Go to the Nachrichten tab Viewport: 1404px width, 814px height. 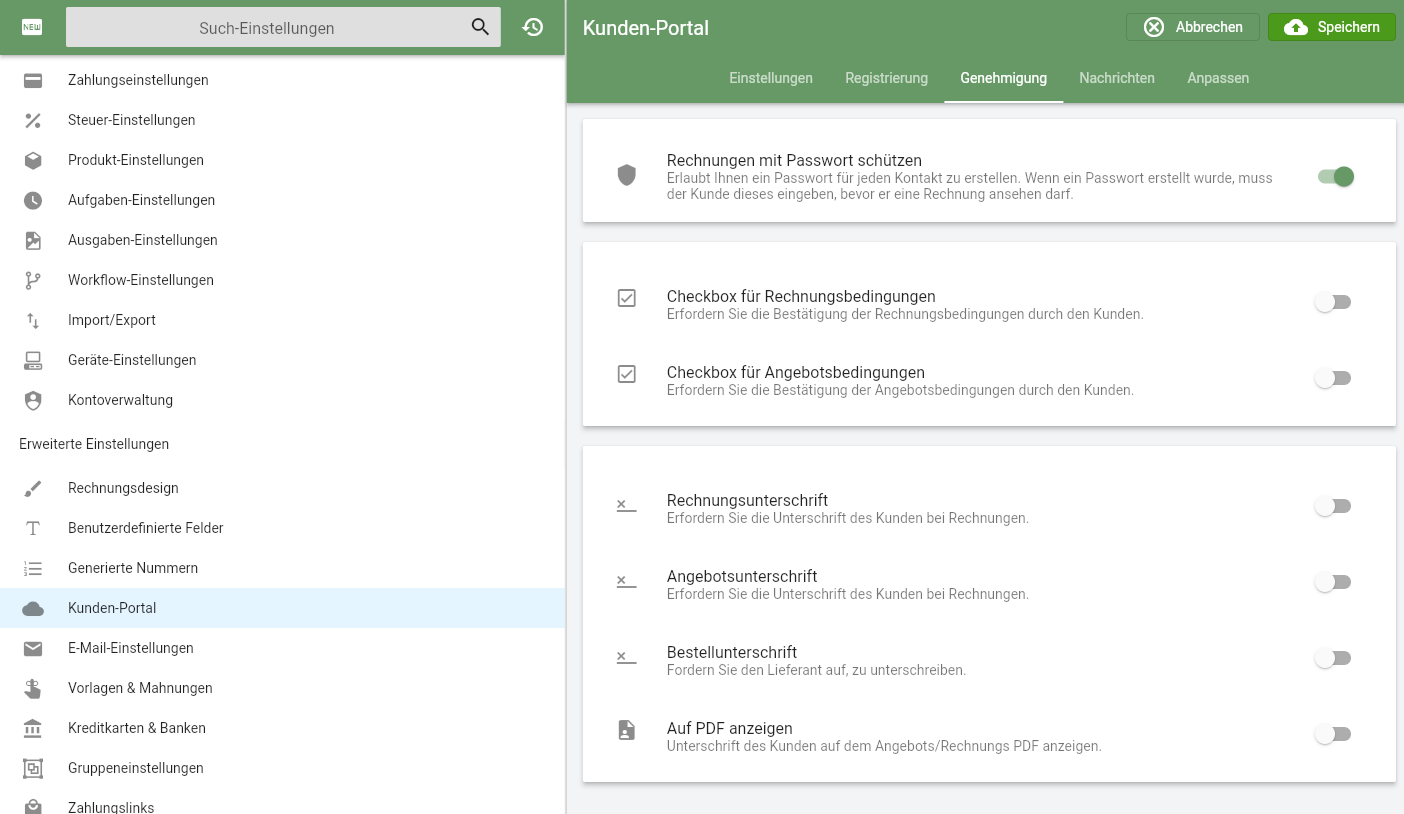click(1117, 78)
